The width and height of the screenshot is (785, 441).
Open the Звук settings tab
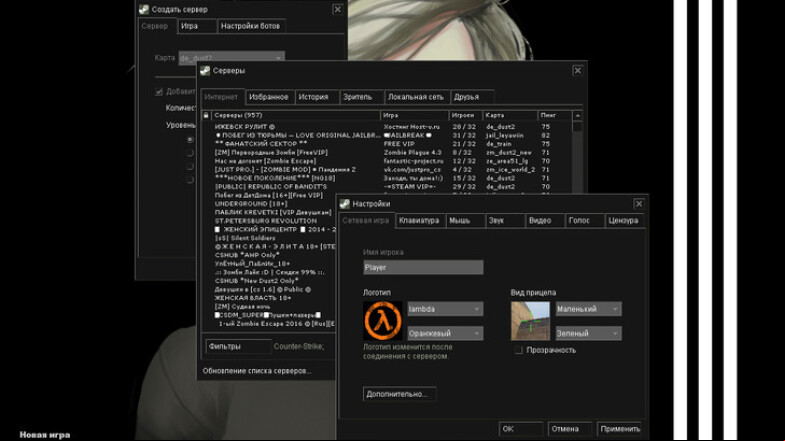point(505,221)
